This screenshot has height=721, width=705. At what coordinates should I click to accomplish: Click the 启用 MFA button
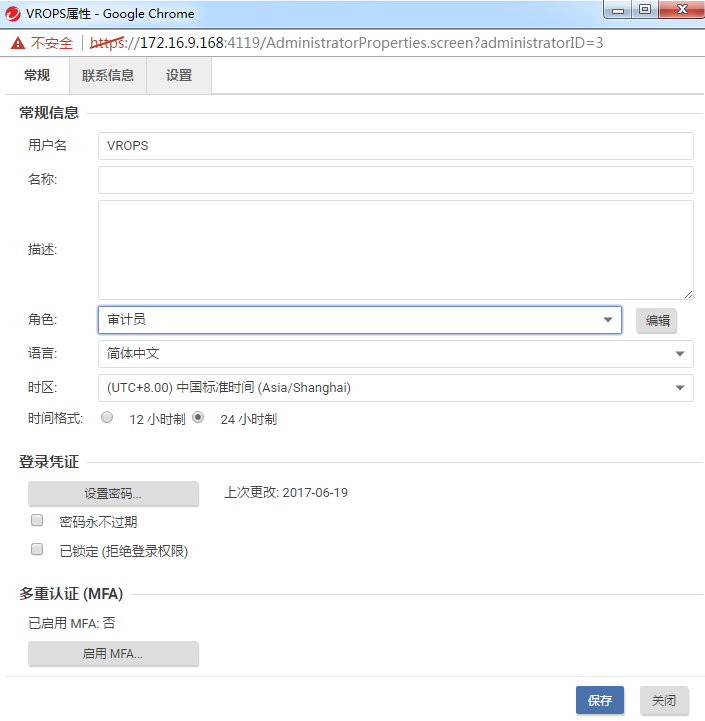click(113, 654)
